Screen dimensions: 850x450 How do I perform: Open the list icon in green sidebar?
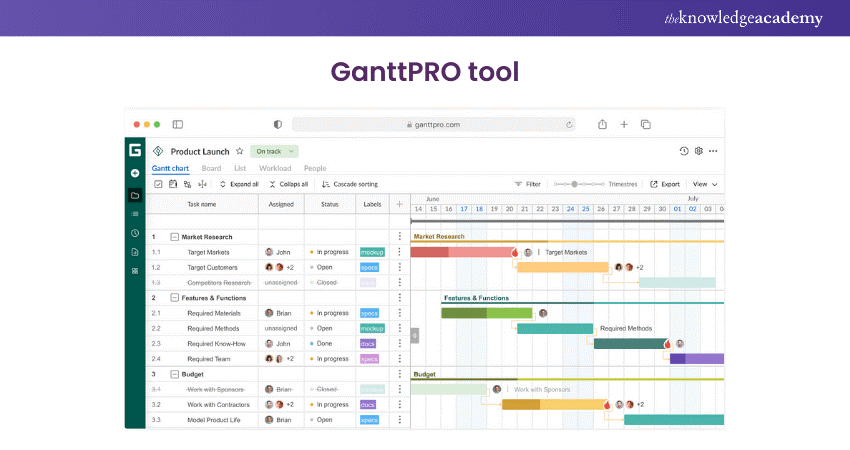tap(135, 214)
